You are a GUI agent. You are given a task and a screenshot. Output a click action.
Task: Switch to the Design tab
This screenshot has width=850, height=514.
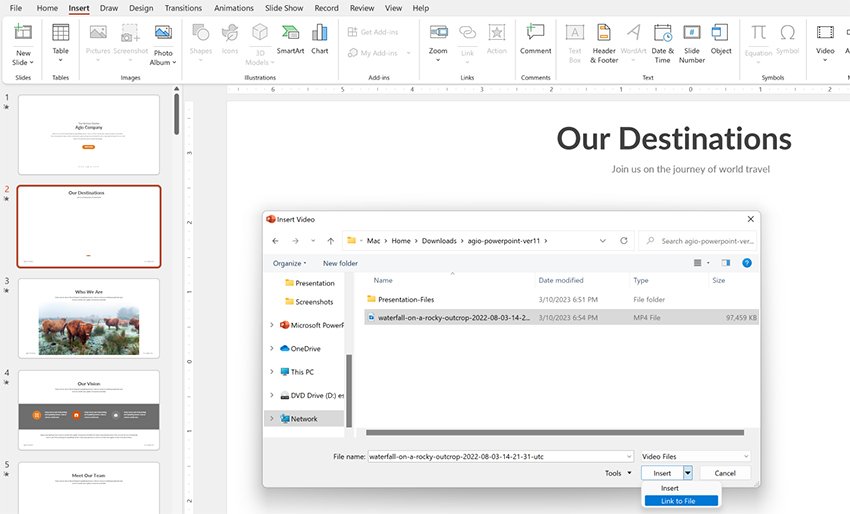click(141, 8)
